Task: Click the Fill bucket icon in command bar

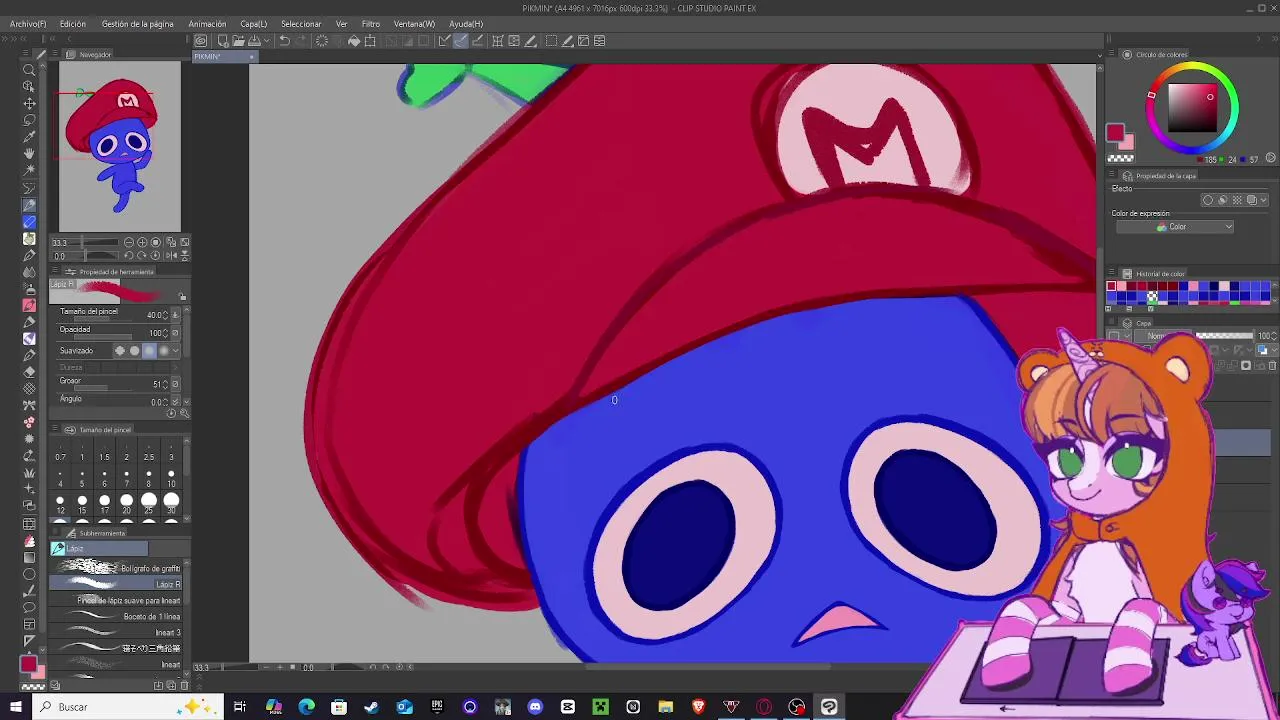Action: [354, 41]
